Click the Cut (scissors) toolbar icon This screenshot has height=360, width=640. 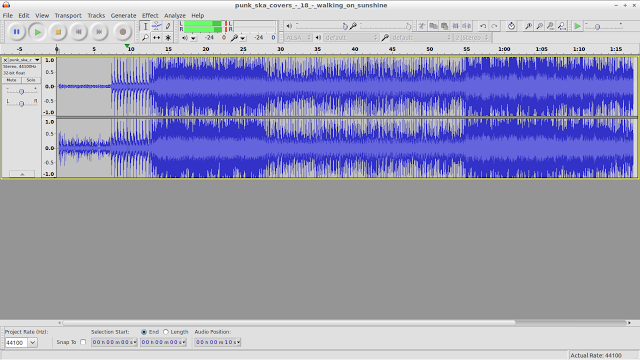coord(422,26)
